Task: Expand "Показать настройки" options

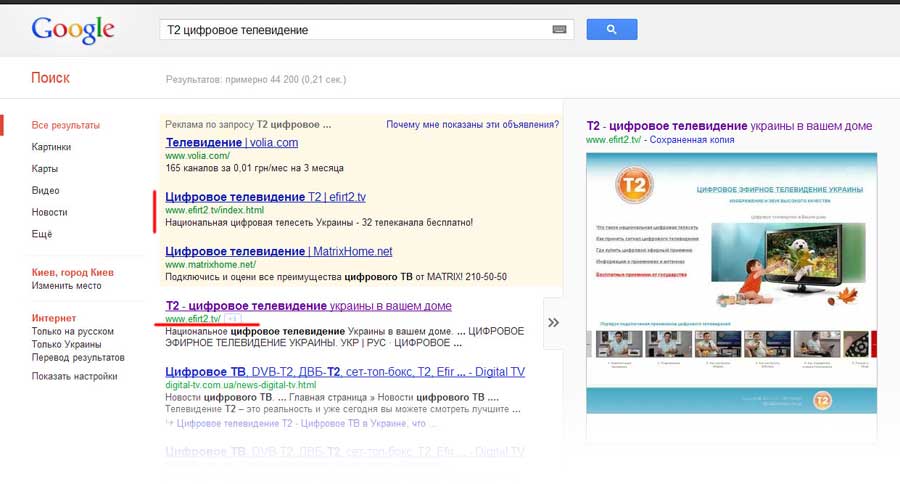Action: click(75, 376)
